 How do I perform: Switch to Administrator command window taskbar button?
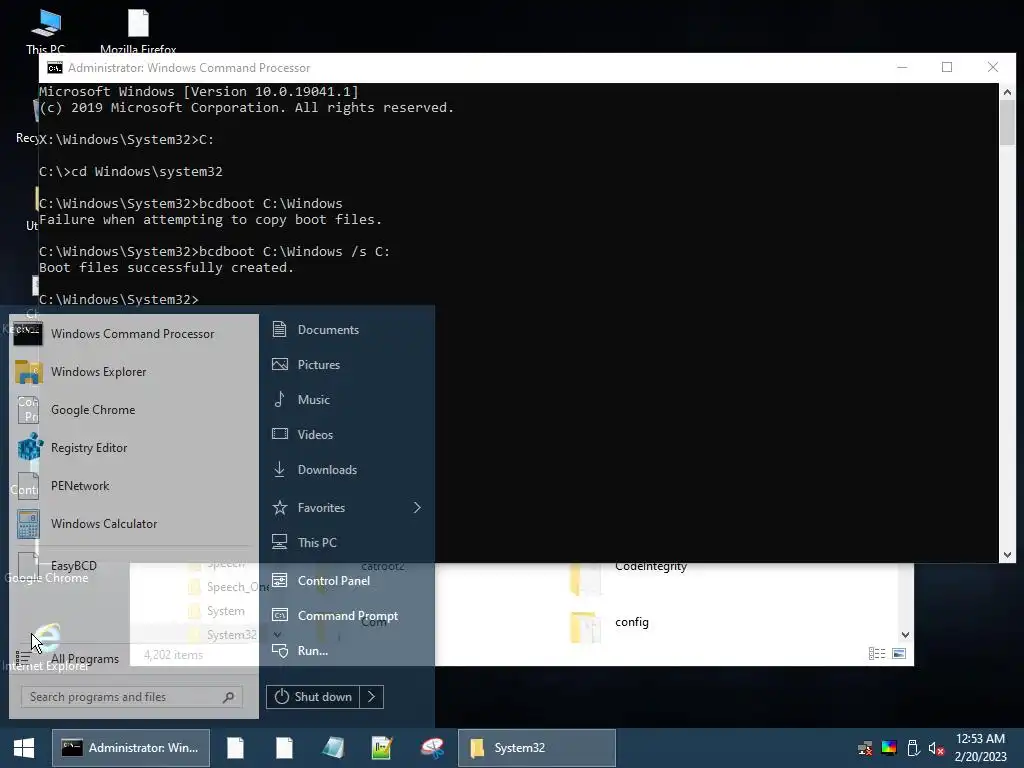(131, 748)
